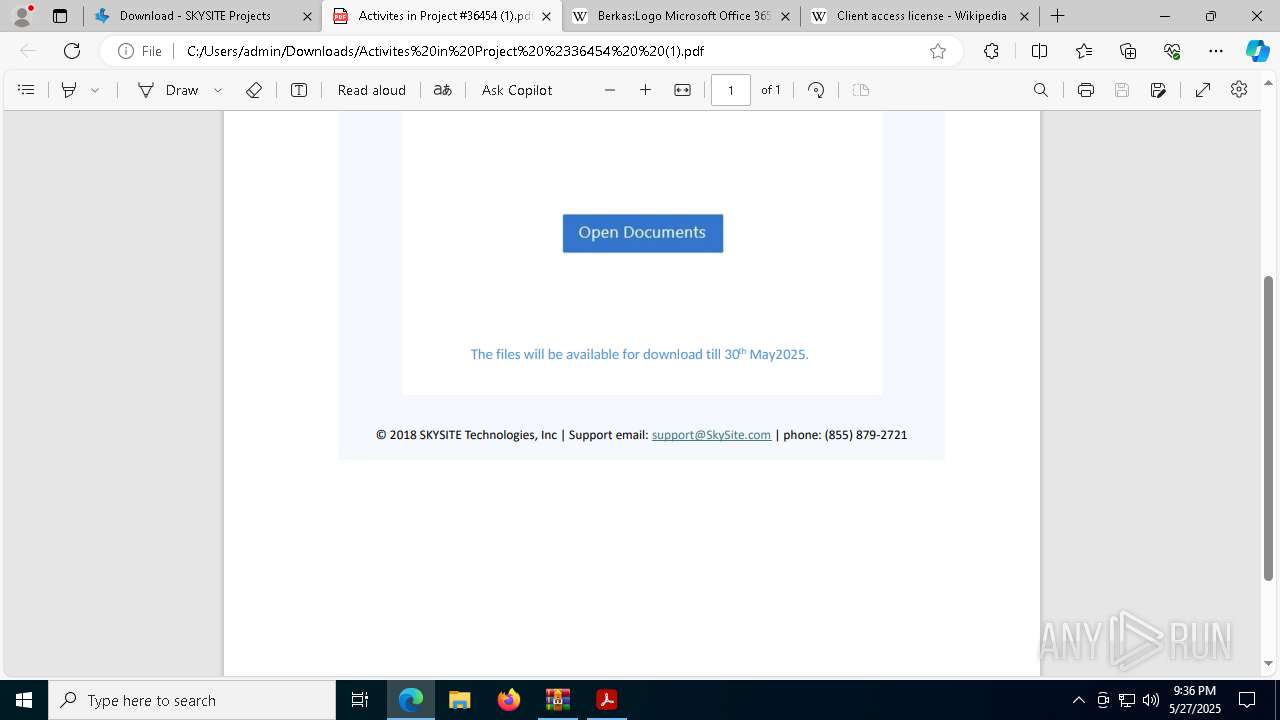The image size is (1280, 720).
Task: Show hidden tray icons chevron
Action: click(x=1078, y=700)
